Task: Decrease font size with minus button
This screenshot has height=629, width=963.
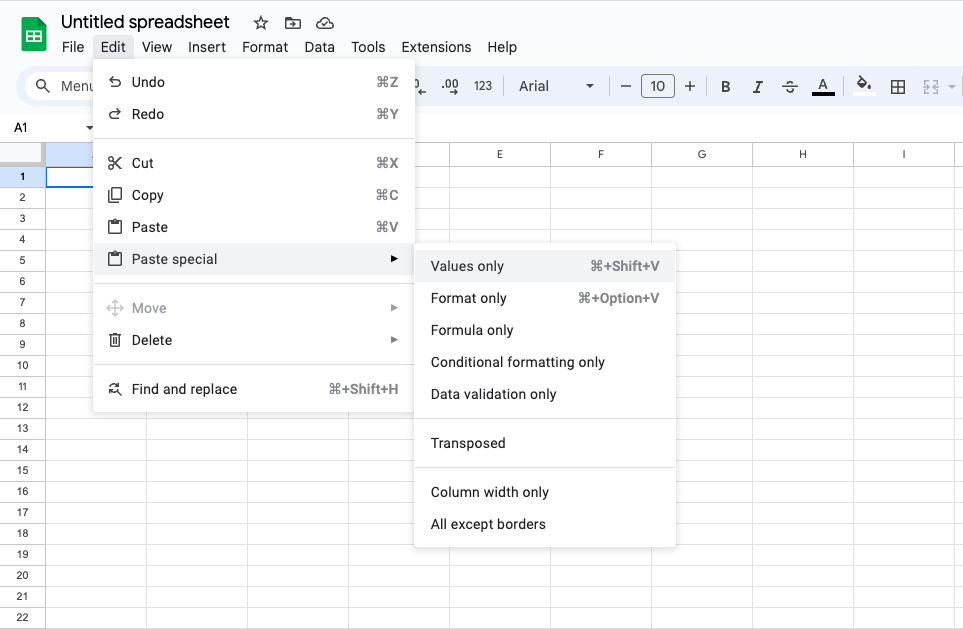Action: [626, 86]
